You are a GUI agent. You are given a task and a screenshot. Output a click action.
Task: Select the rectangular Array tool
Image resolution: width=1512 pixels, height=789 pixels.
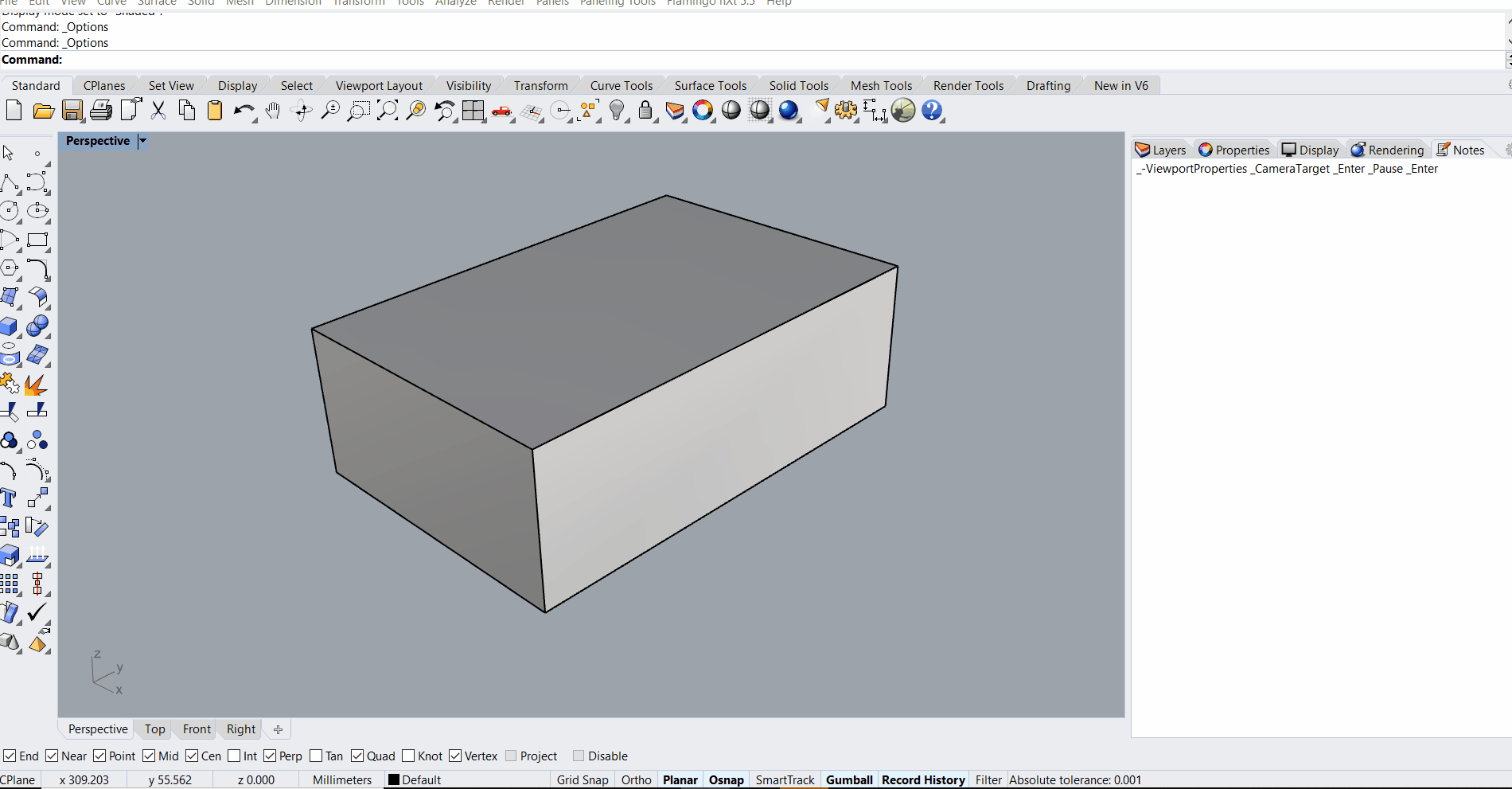pyautogui.click(x=10, y=584)
